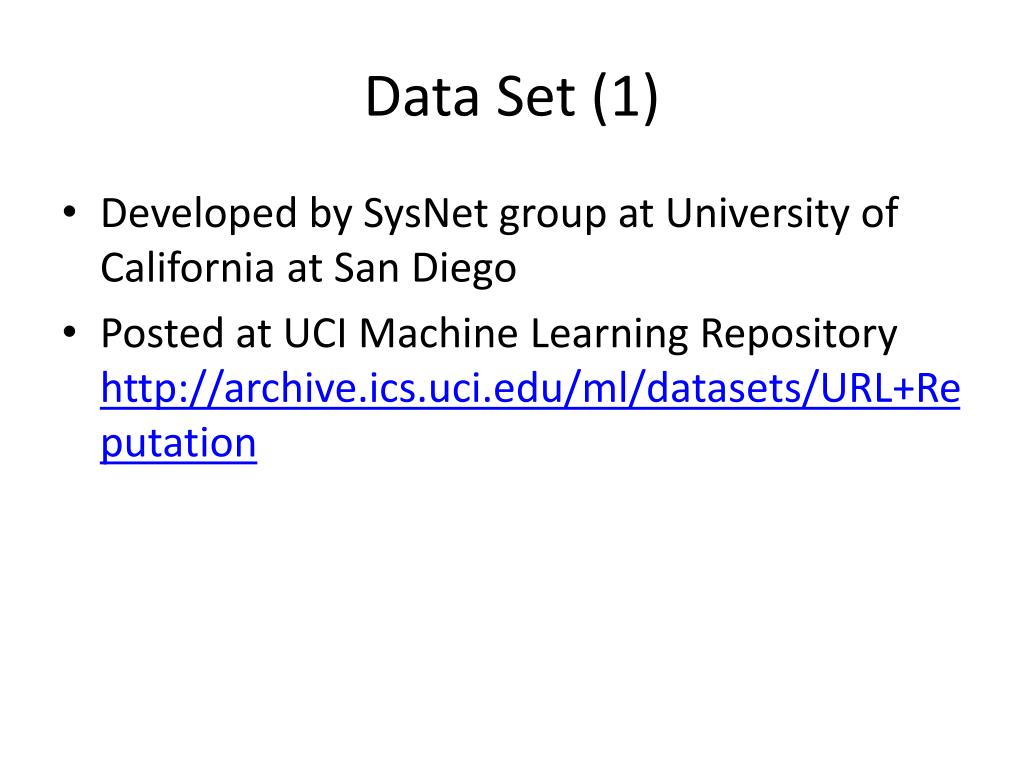Click the text 'California at San Diego'
Viewport: 1024px width, 768px height.
click(308, 268)
